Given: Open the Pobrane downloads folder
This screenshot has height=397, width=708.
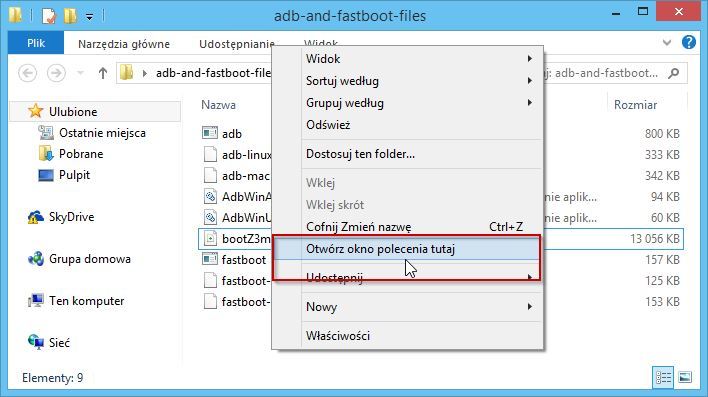Looking at the screenshot, I should (x=81, y=154).
